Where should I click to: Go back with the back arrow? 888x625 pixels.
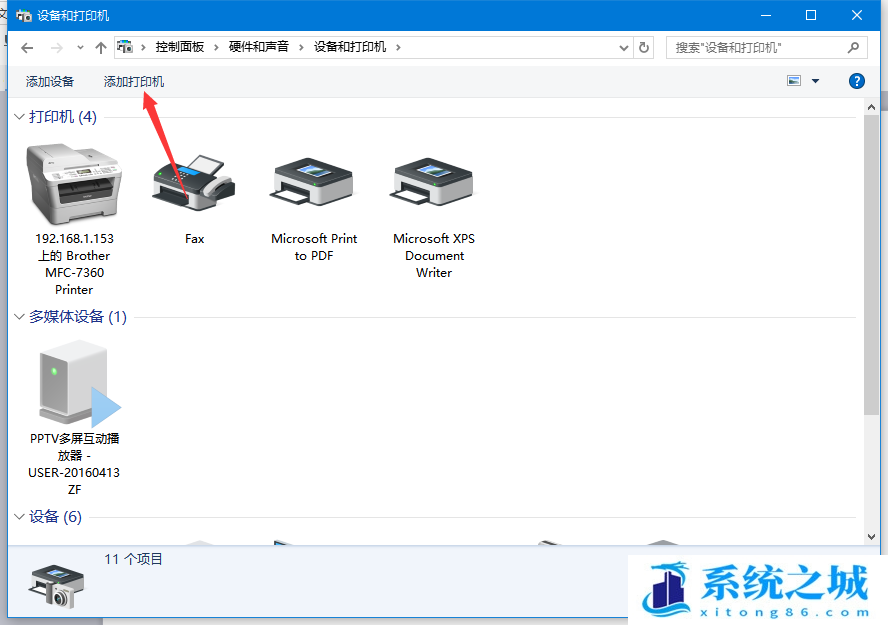tap(27, 48)
